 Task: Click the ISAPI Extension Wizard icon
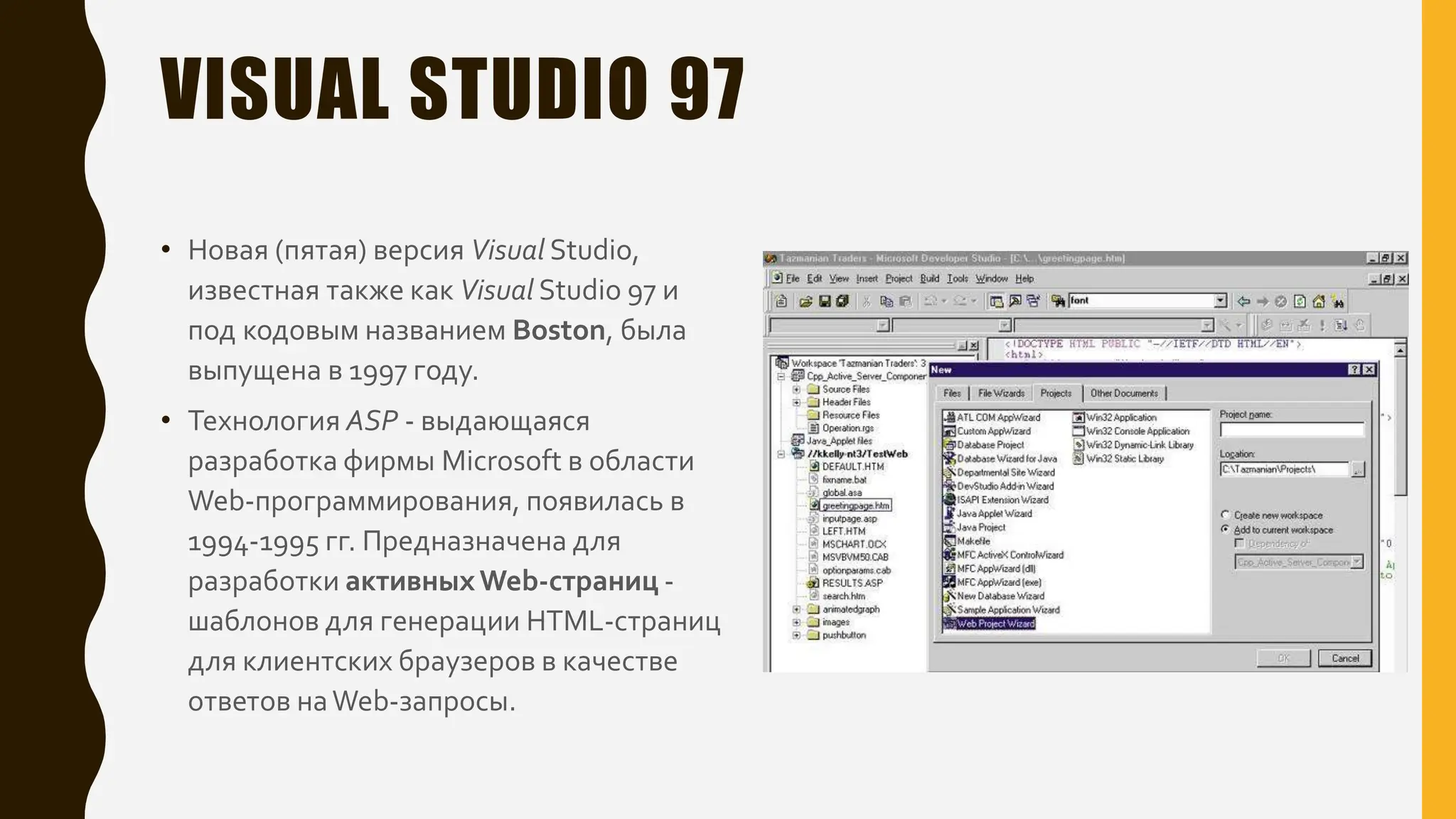[949, 500]
